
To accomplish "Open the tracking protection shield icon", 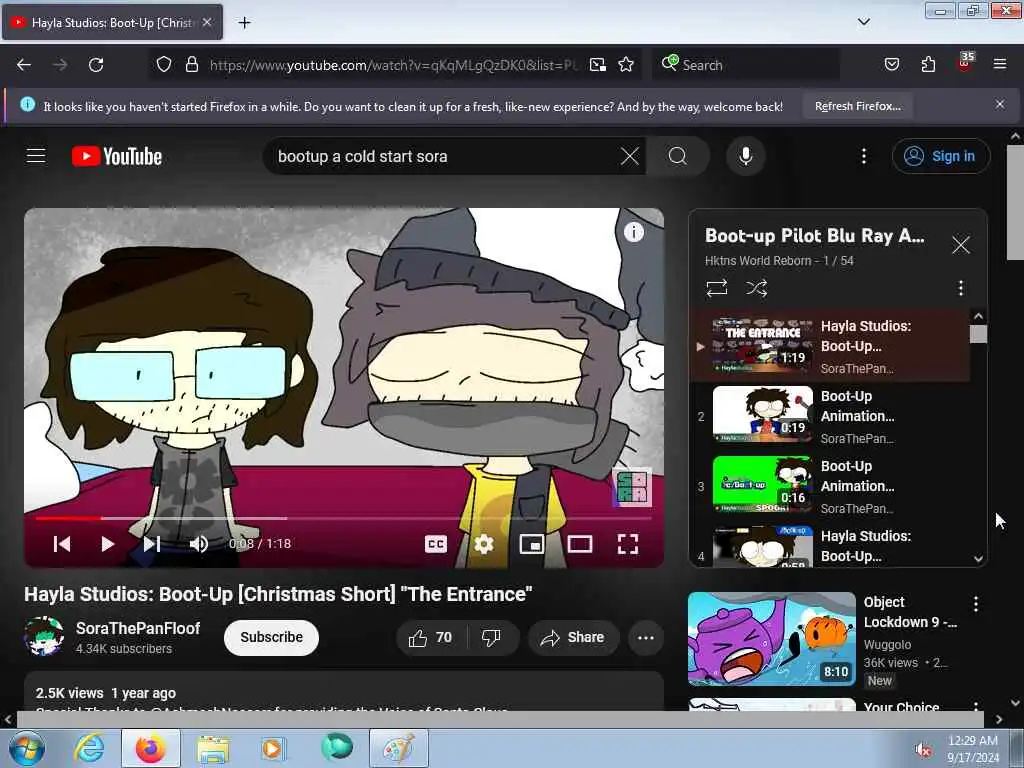I will (164, 65).
